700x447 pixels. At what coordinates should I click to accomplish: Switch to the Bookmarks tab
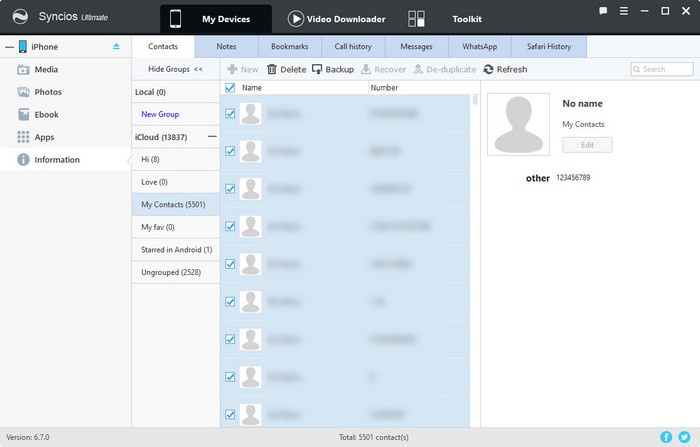coord(290,46)
